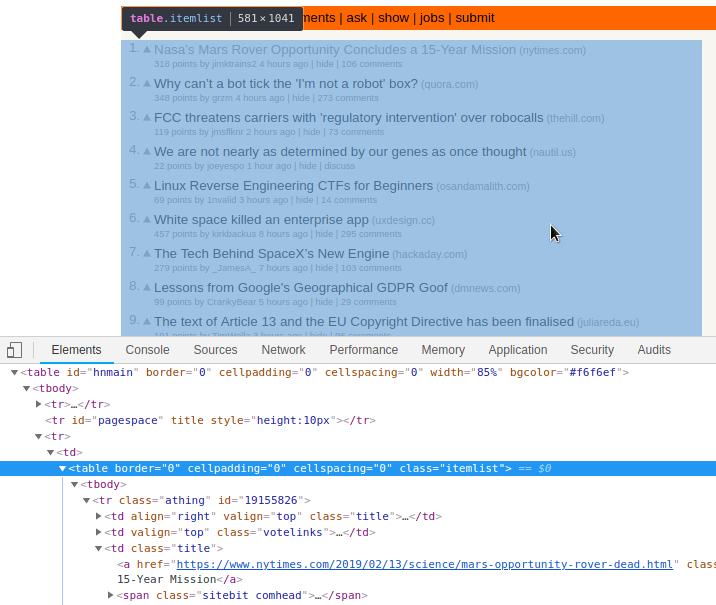Viewport: 716px width, 605px height.
Task: Open the show link in the header
Action: pyautogui.click(x=394, y=18)
